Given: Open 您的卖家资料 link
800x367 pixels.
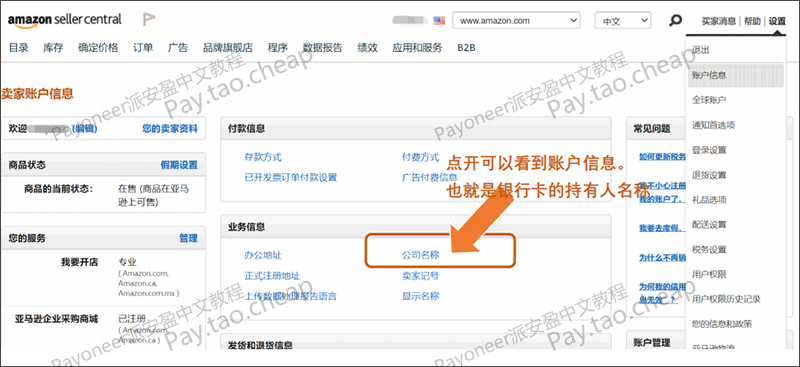Looking at the screenshot, I should tap(170, 129).
